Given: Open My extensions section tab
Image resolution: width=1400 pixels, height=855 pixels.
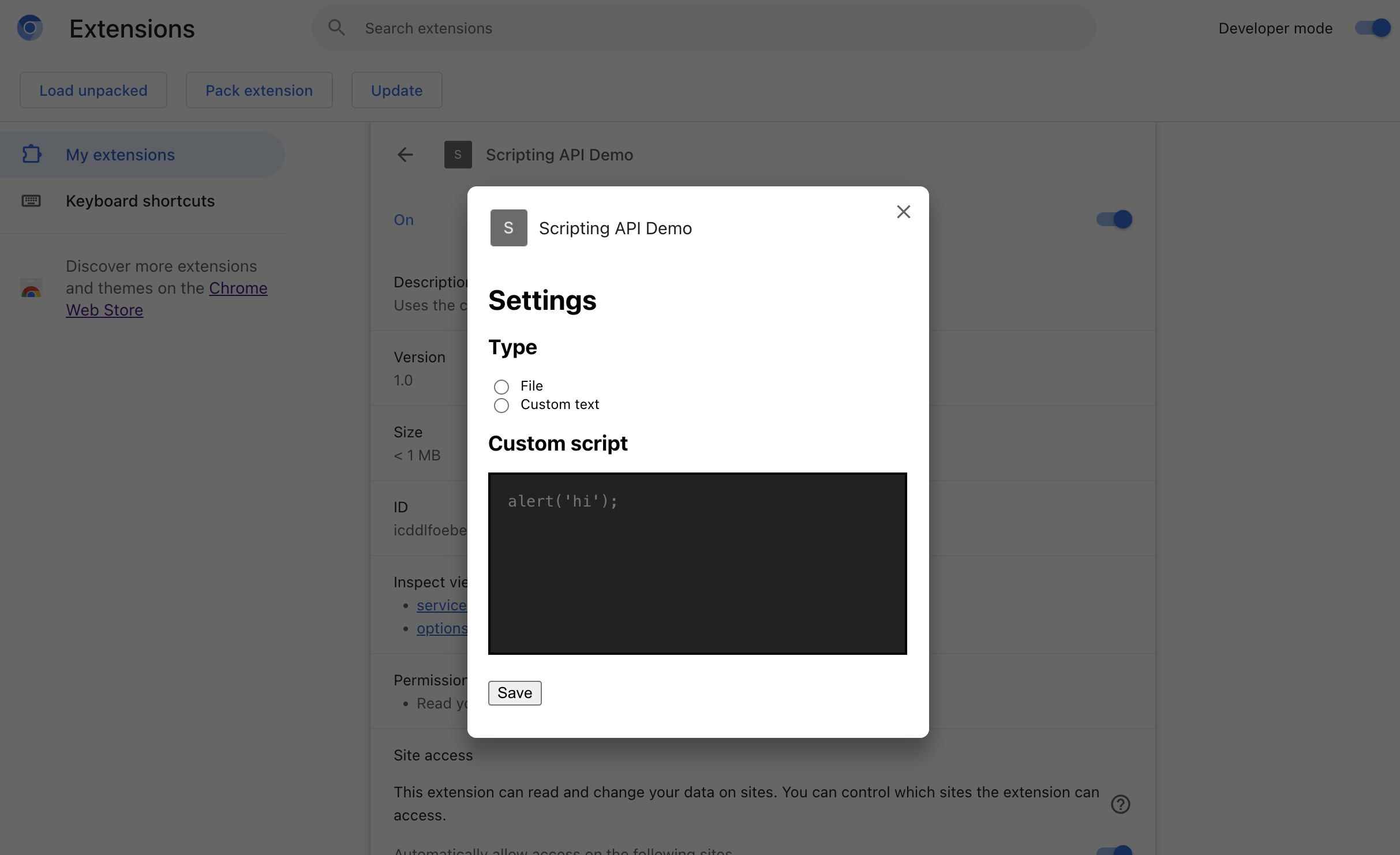Looking at the screenshot, I should click(120, 154).
